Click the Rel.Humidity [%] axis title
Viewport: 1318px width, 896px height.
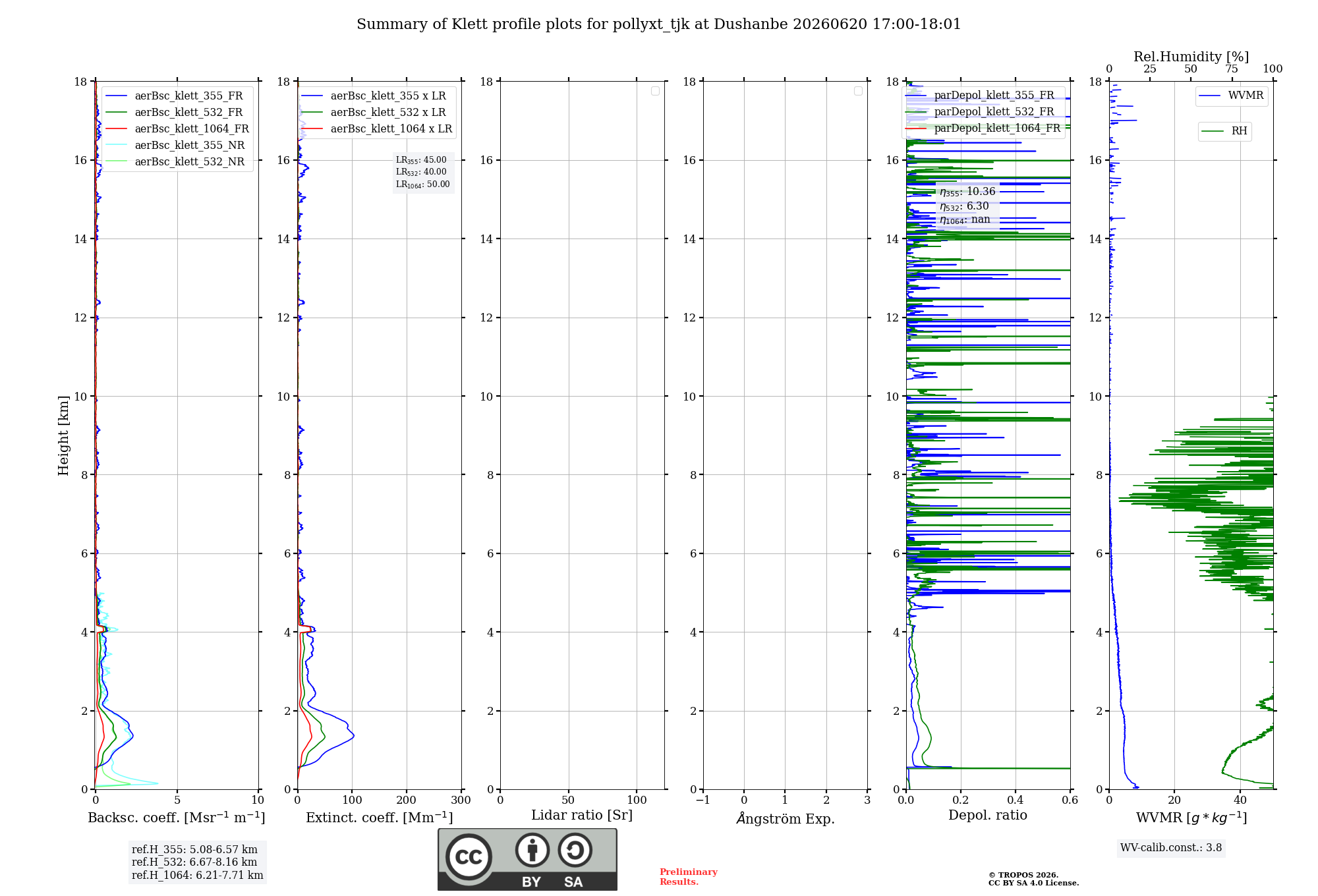tap(1191, 57)
